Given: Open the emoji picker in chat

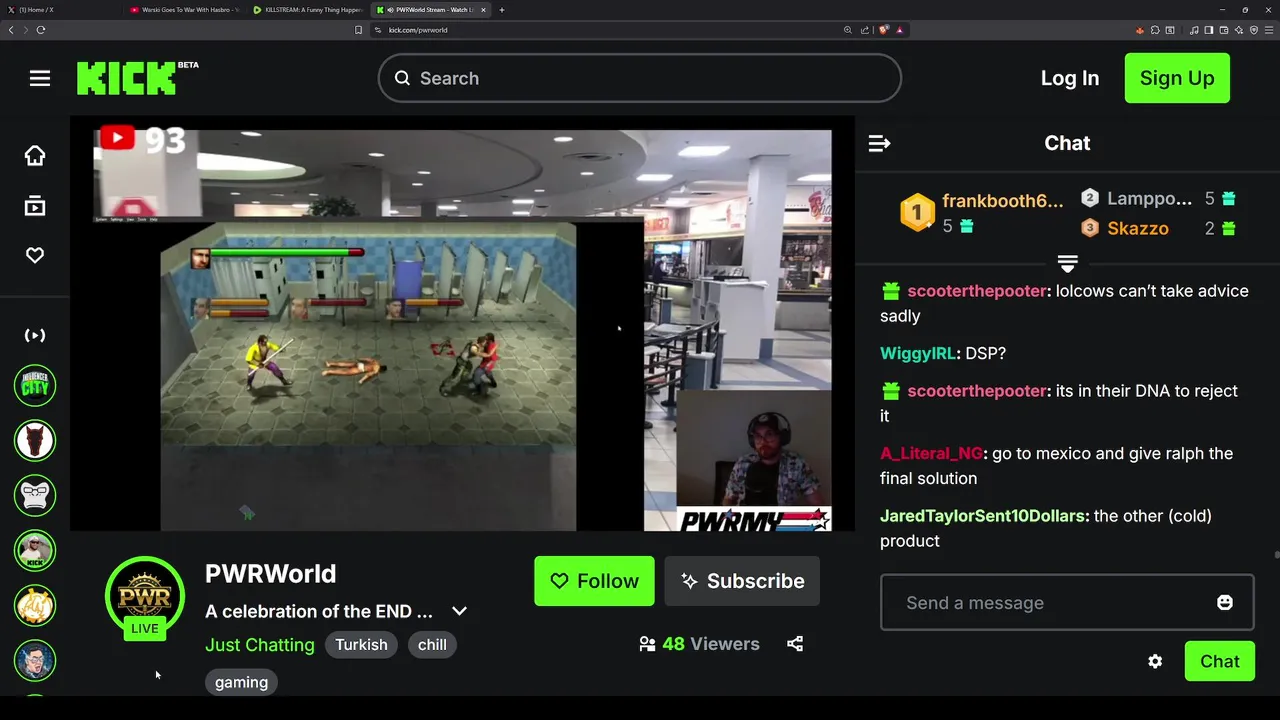Looking at the screenshot, I should pyautogui.click(x=1225, y=602).
